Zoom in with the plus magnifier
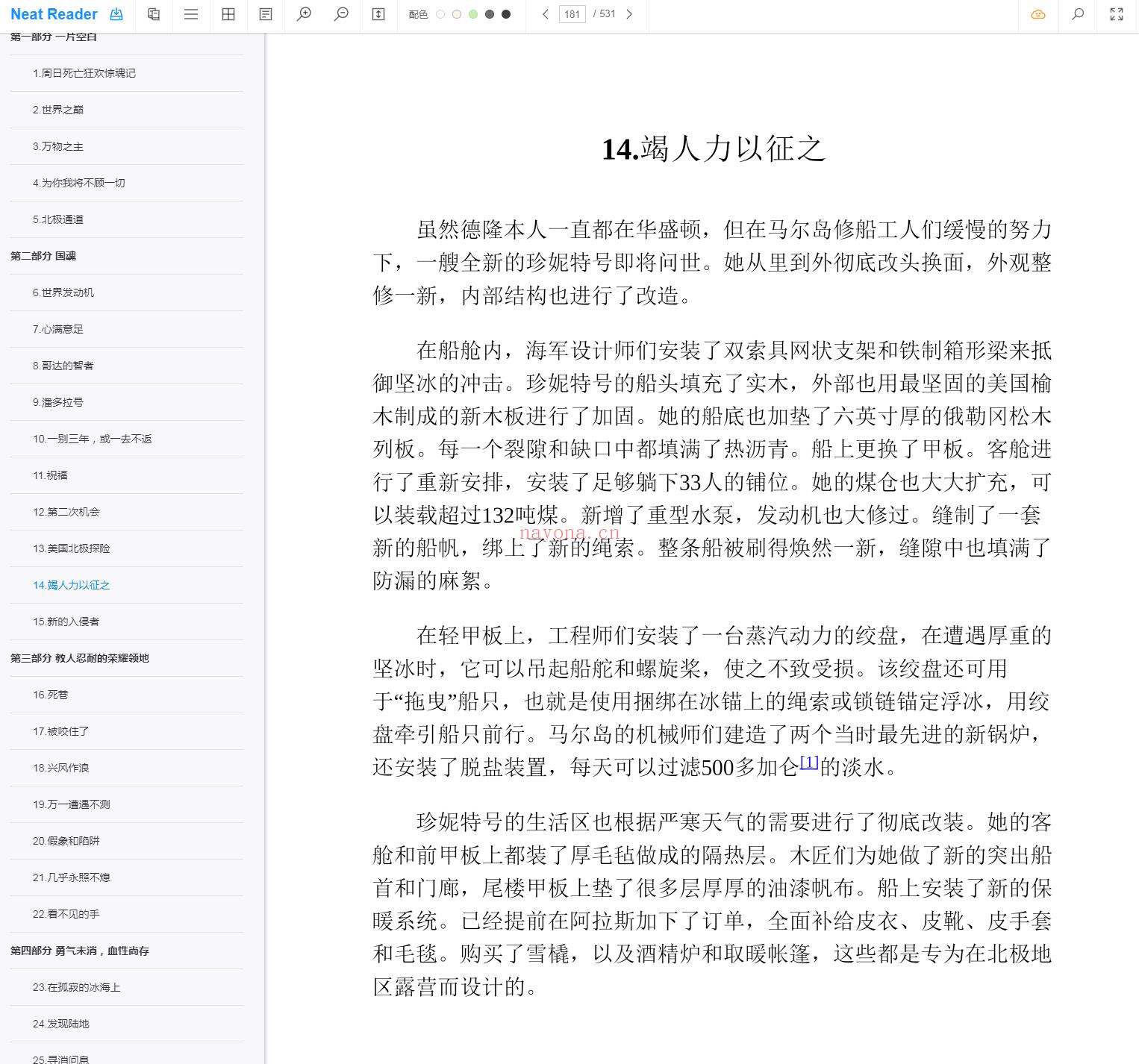 [x=304, y=14]
